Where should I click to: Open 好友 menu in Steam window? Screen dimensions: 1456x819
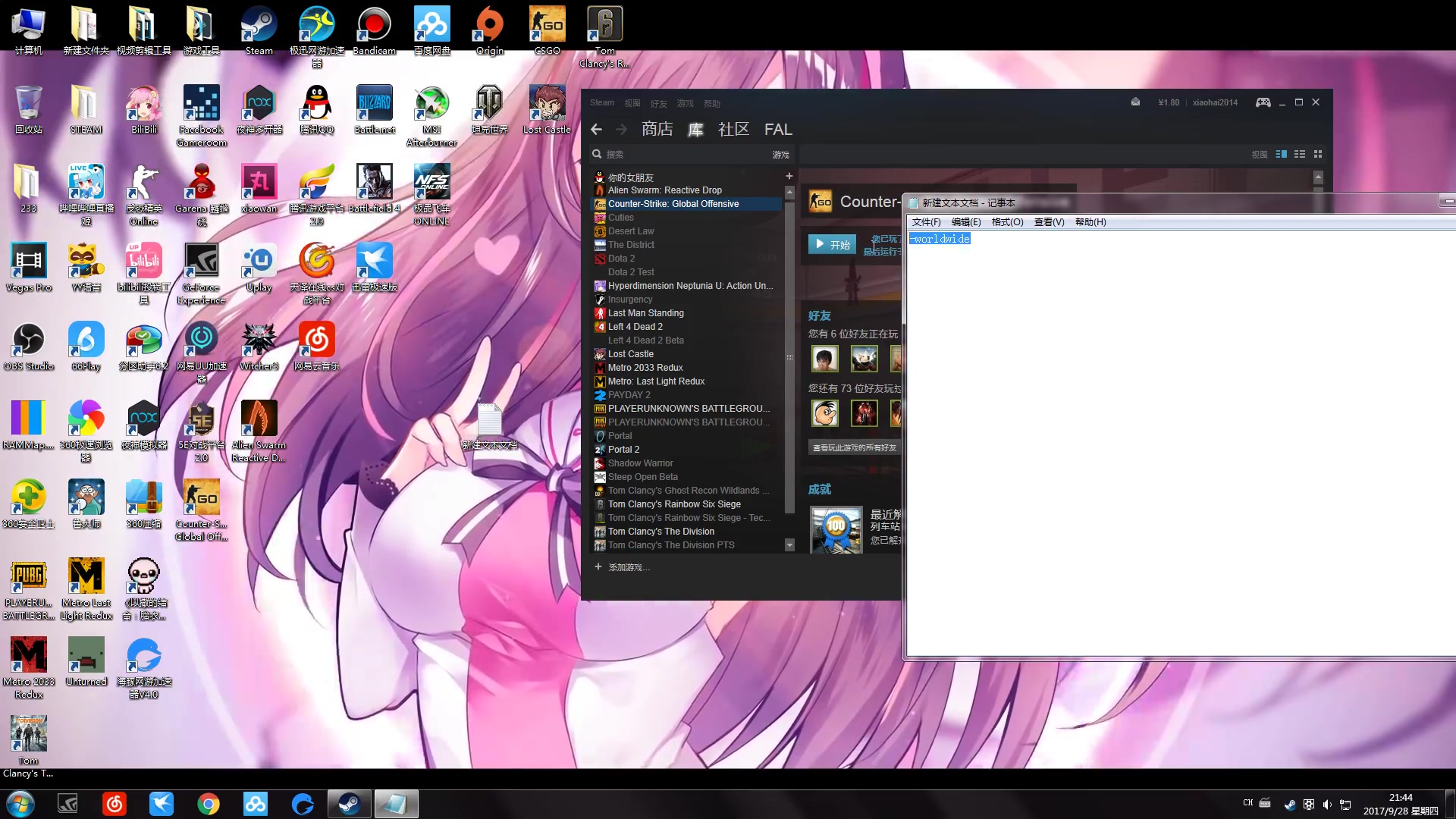[x=658, y=103]
